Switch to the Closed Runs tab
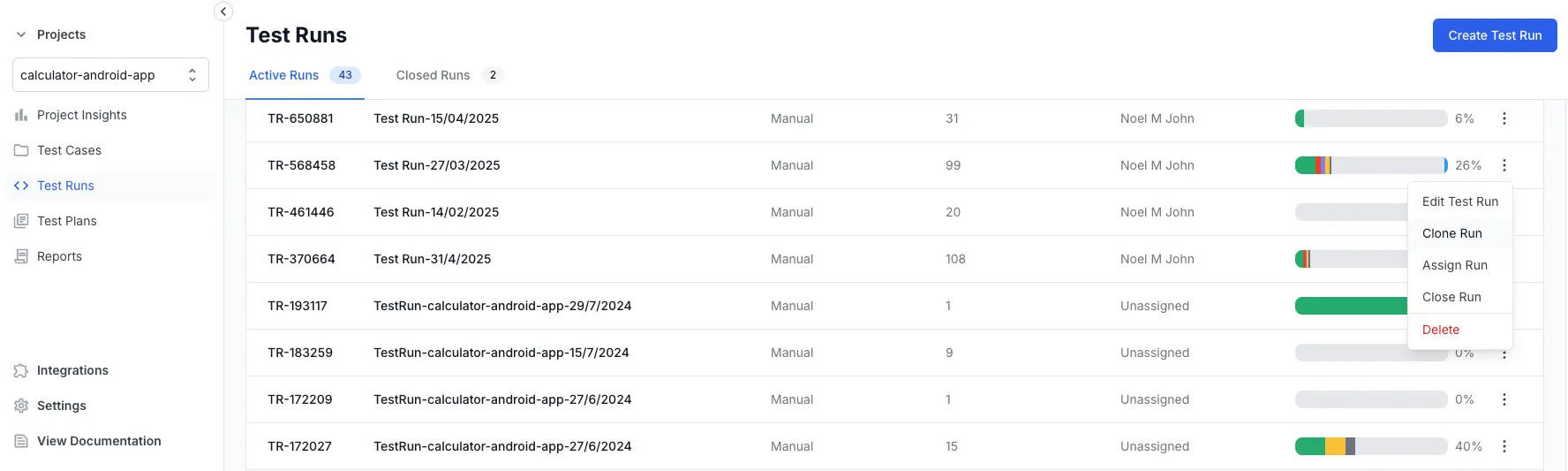The height and width of the screenshot is (471, 1568). click(x=449, y=75)
